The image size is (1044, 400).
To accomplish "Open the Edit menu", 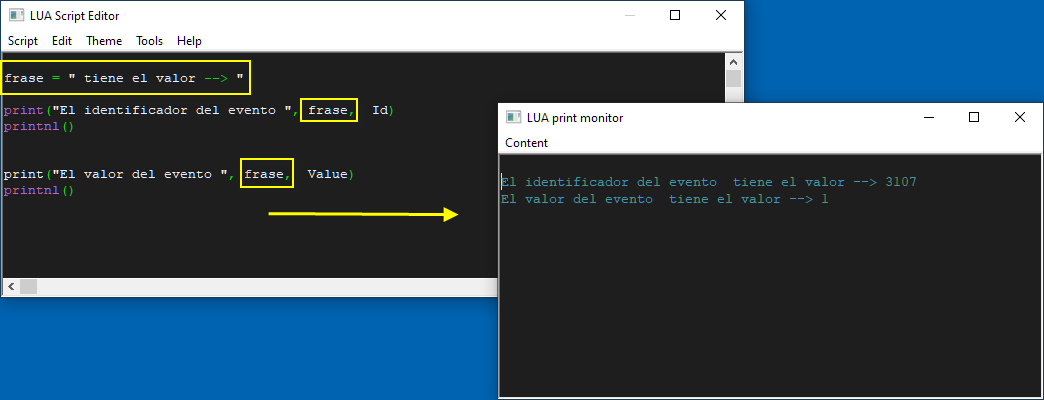I will pyautogui.click(x=62, y=41).
